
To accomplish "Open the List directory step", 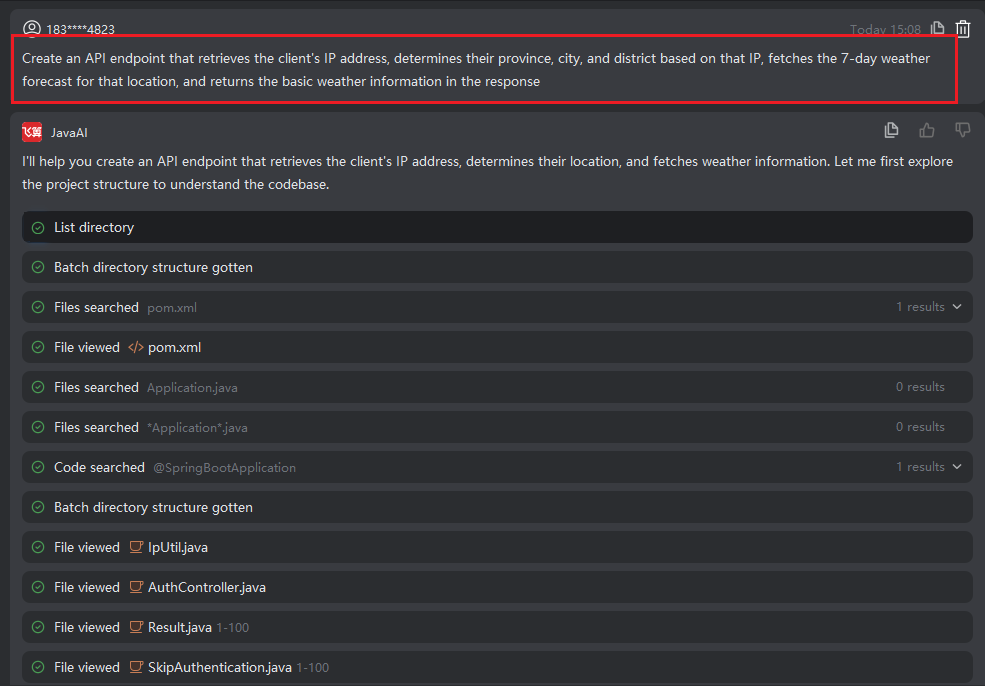I will (94, 227).
